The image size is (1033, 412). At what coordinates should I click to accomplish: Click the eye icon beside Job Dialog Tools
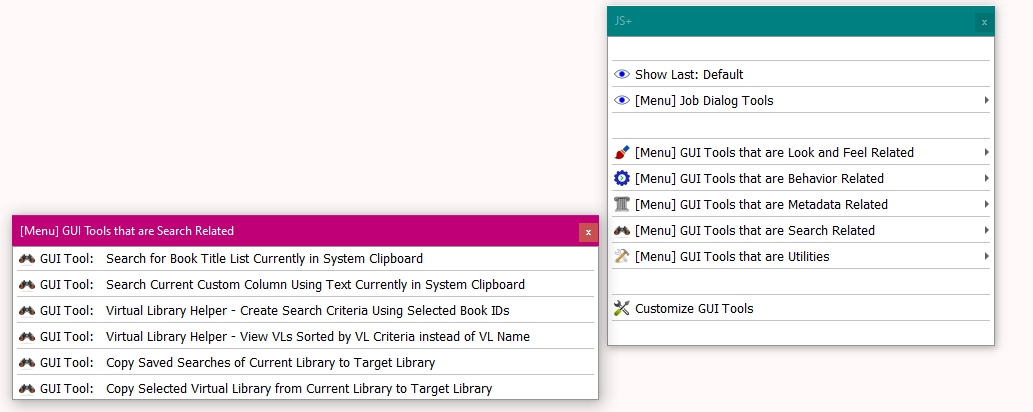click(x=622, y=101)
